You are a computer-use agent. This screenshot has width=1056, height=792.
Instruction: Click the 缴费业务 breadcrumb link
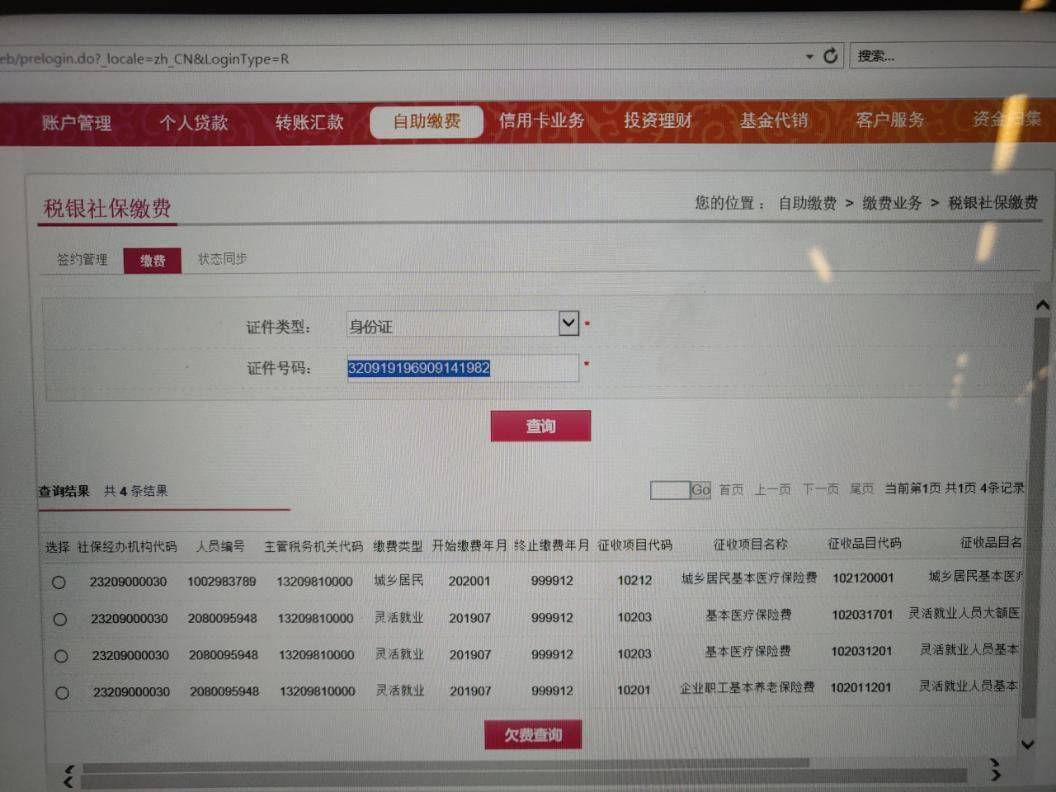click(x=892, y=203)
